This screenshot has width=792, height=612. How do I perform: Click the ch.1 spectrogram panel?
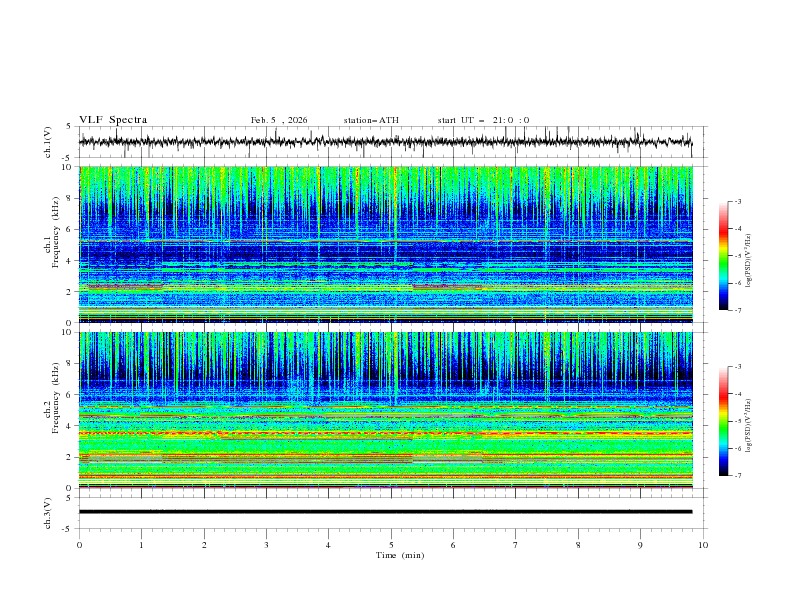coord(386,244)
